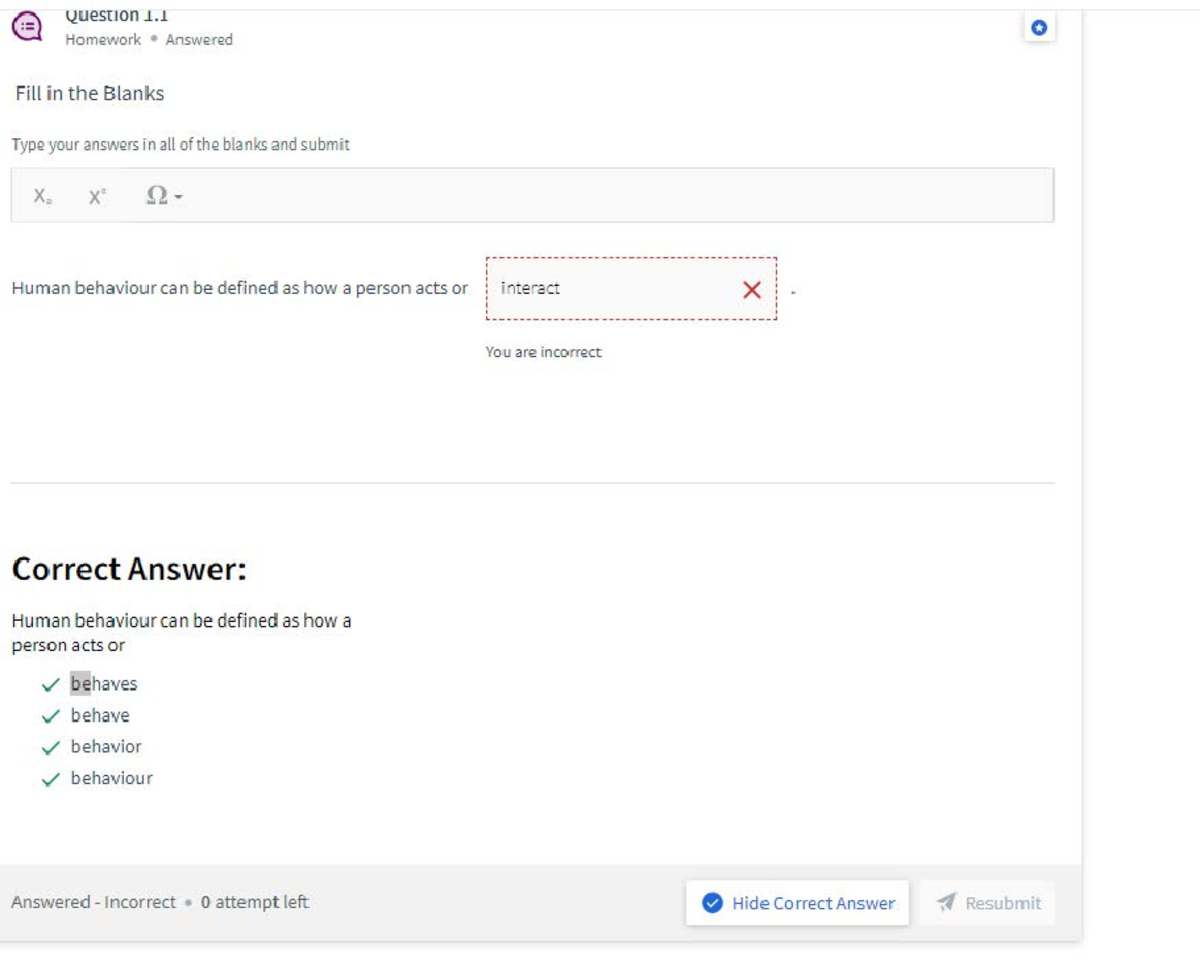Select the subscript formatting tool
This screenshot has width=1200, height=962.
pyautogui.click(x=42, y=196)
